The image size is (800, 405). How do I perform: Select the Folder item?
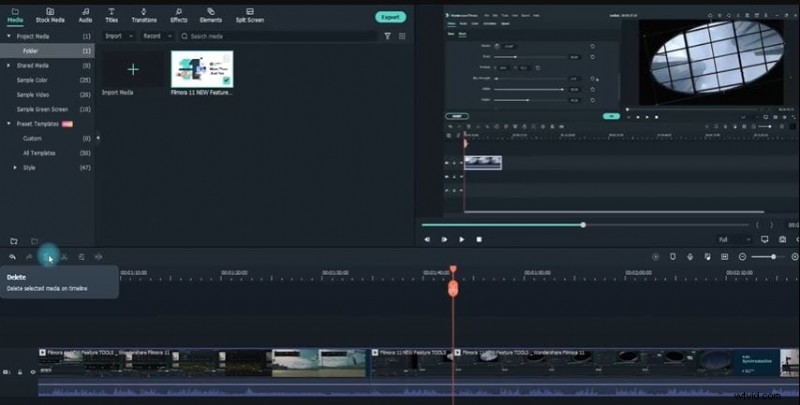[x=47, y=51]
